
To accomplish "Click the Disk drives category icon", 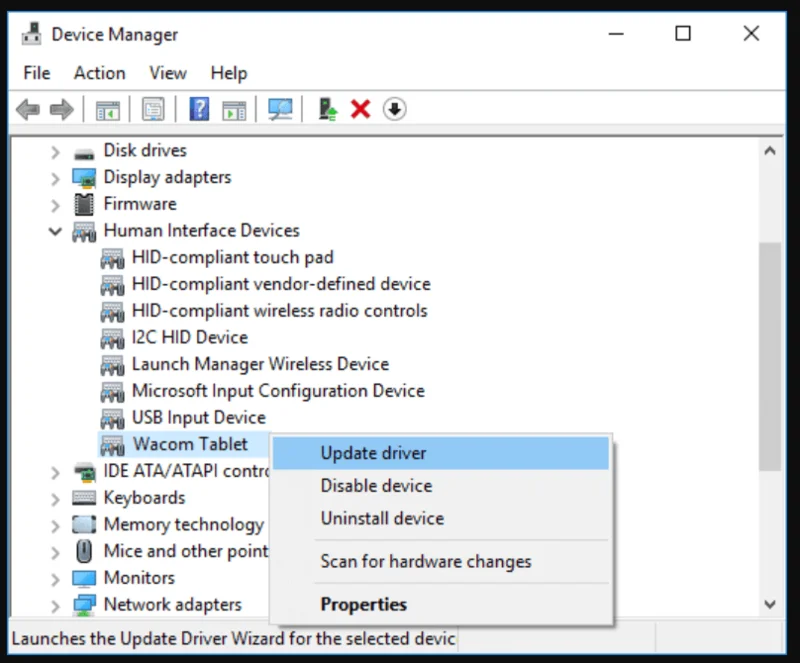I will pyautogui.click(x=84, y=153).
